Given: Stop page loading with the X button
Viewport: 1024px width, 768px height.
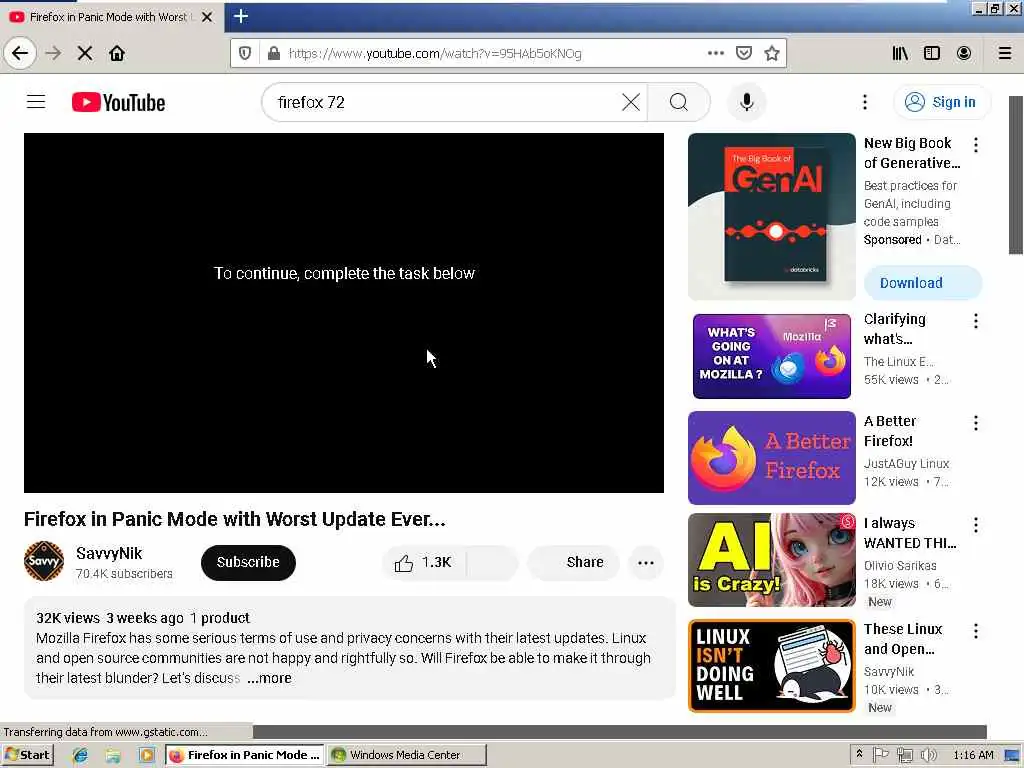Looking at the screenshot, I should (x=85, y=53).
